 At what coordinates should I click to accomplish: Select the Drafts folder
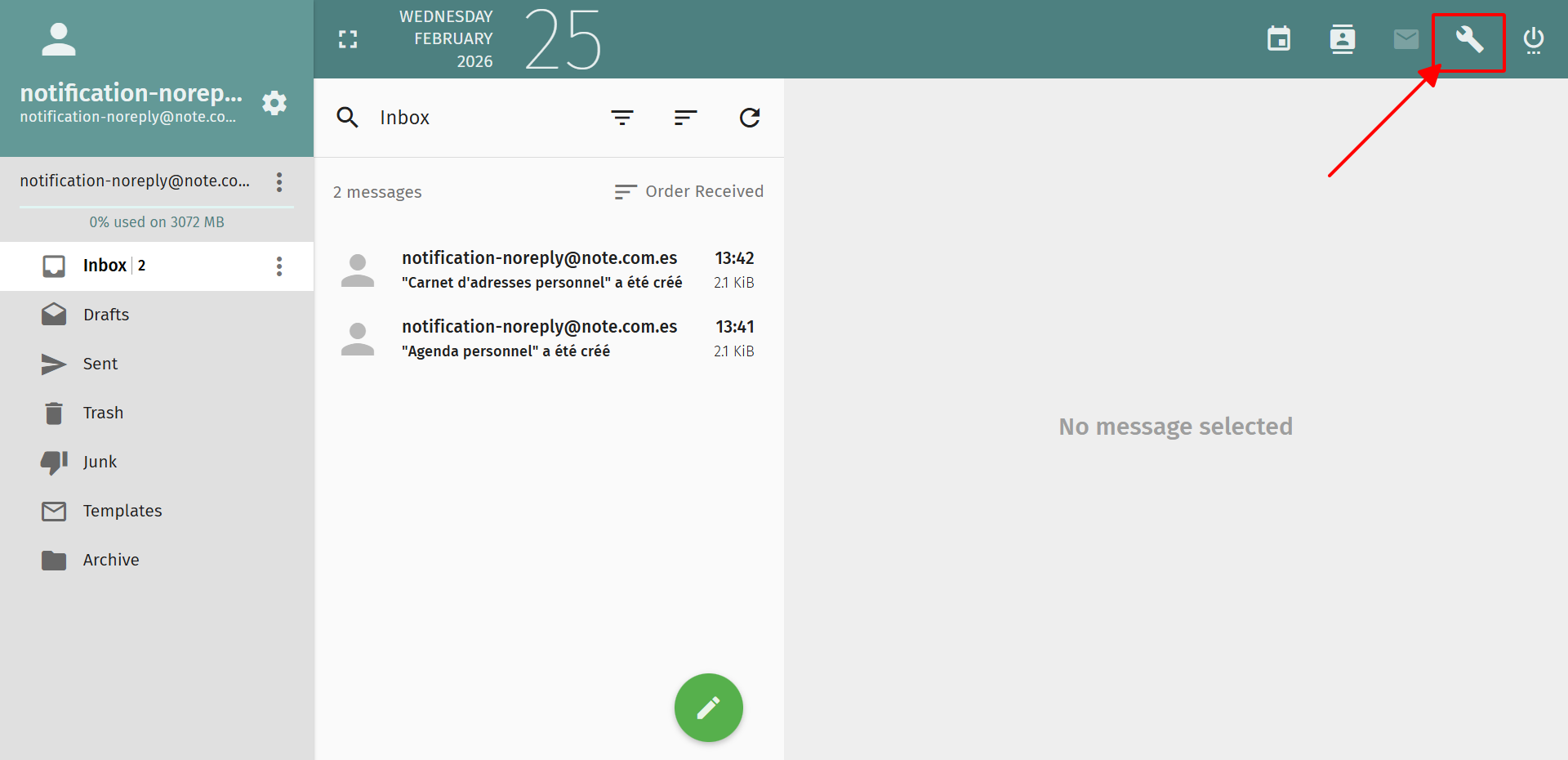point(106,315)
